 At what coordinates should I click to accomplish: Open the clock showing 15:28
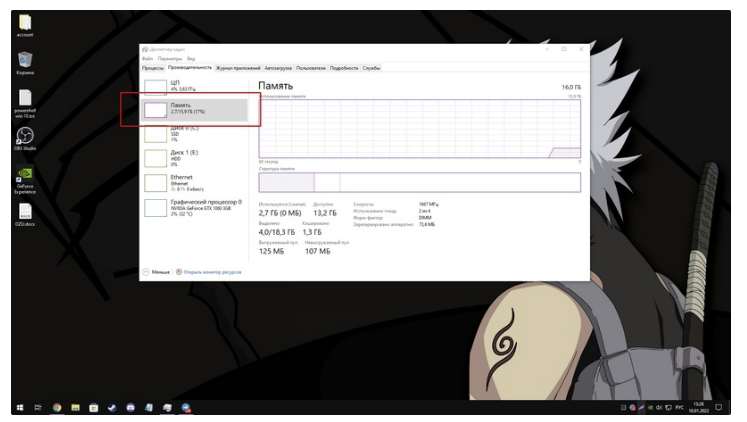(698, 407)
